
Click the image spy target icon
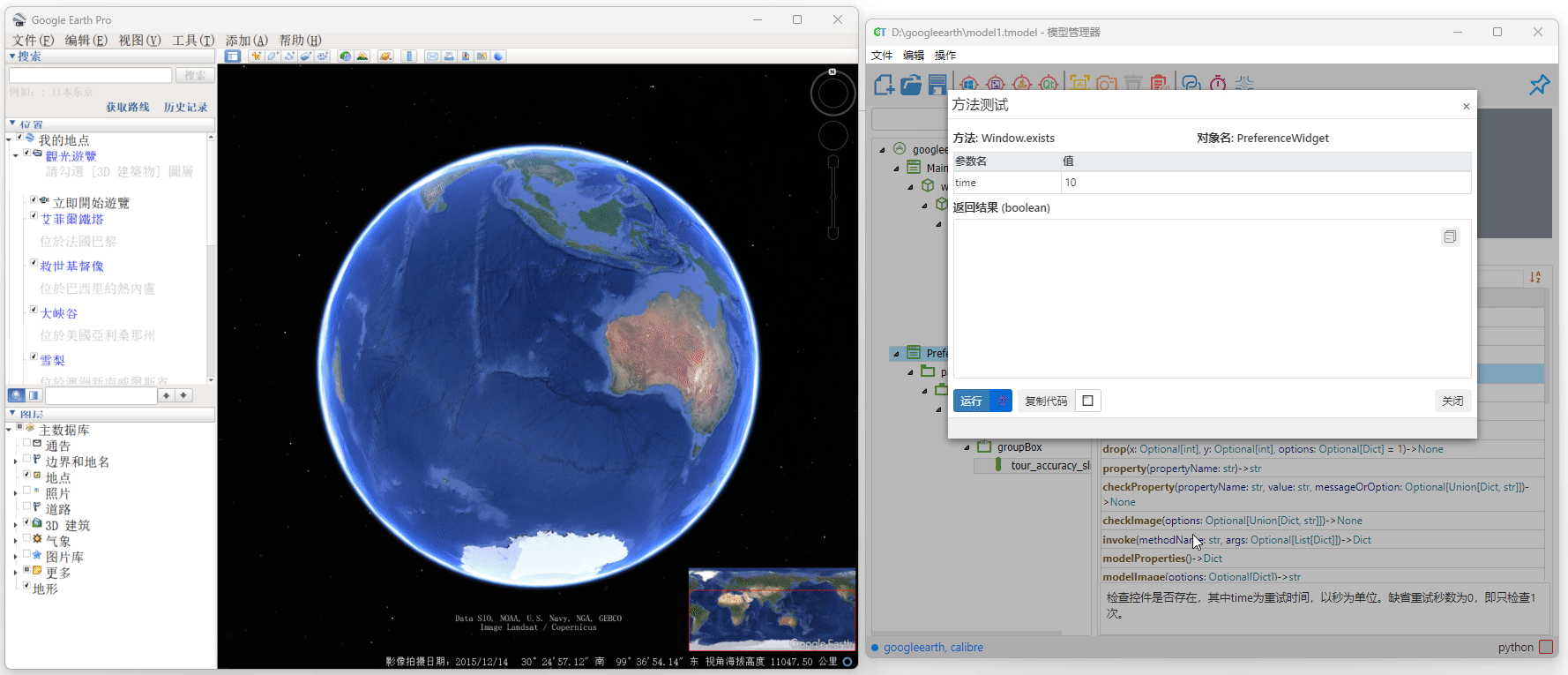996,84
